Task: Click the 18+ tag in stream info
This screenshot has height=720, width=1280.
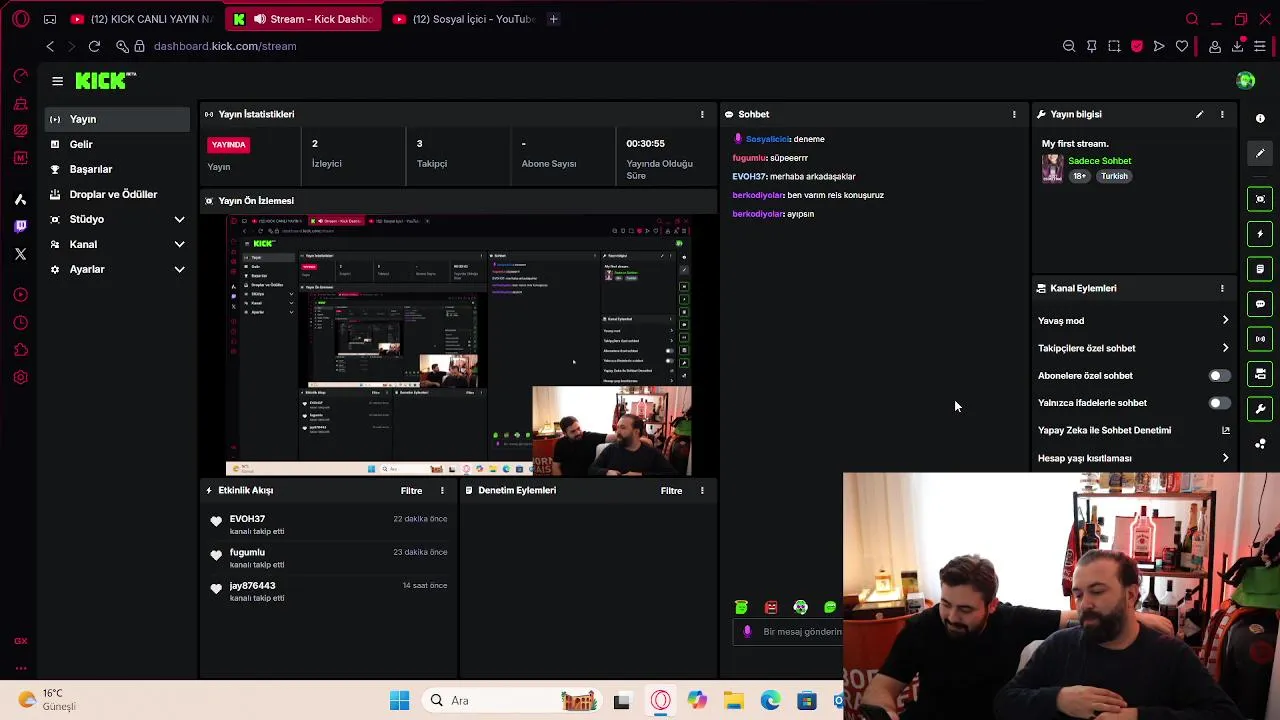Action: (x=1079, y=176)
